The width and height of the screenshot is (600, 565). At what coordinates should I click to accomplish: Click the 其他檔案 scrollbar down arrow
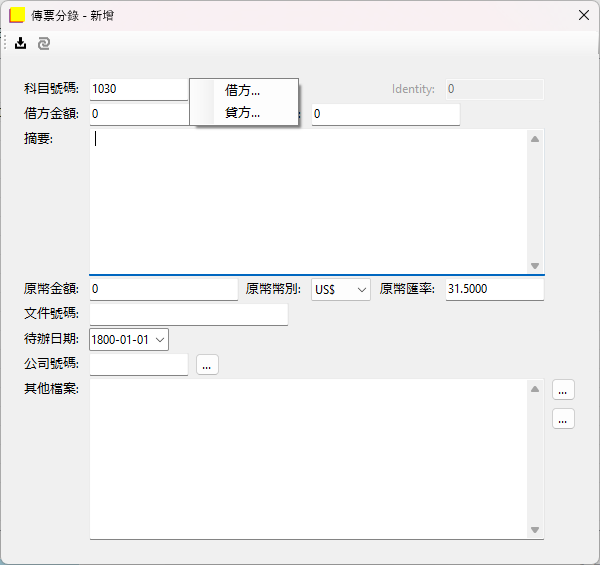point(535,530)
